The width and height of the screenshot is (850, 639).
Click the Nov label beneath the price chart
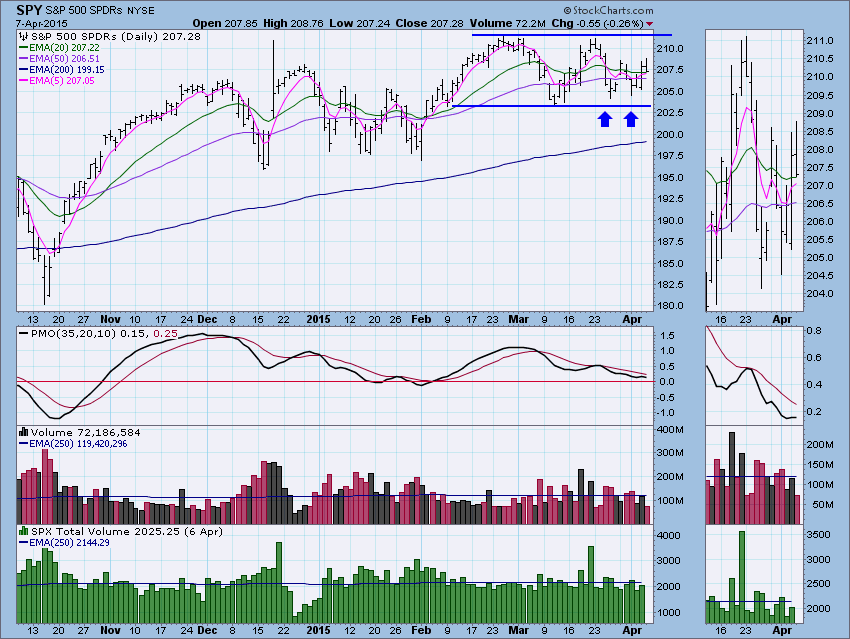pos(110,319)
